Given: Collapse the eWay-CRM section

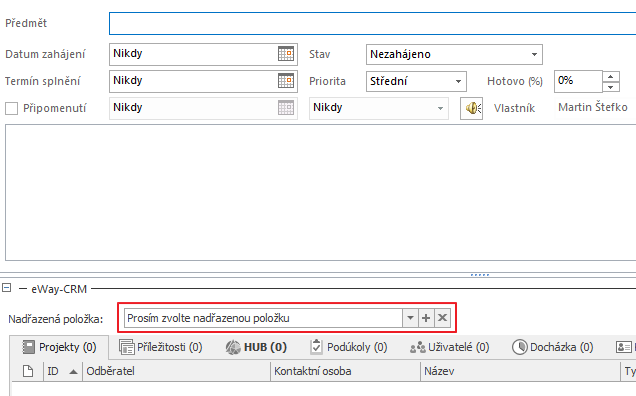Looking at the screenshot, I should click(6, 288).
